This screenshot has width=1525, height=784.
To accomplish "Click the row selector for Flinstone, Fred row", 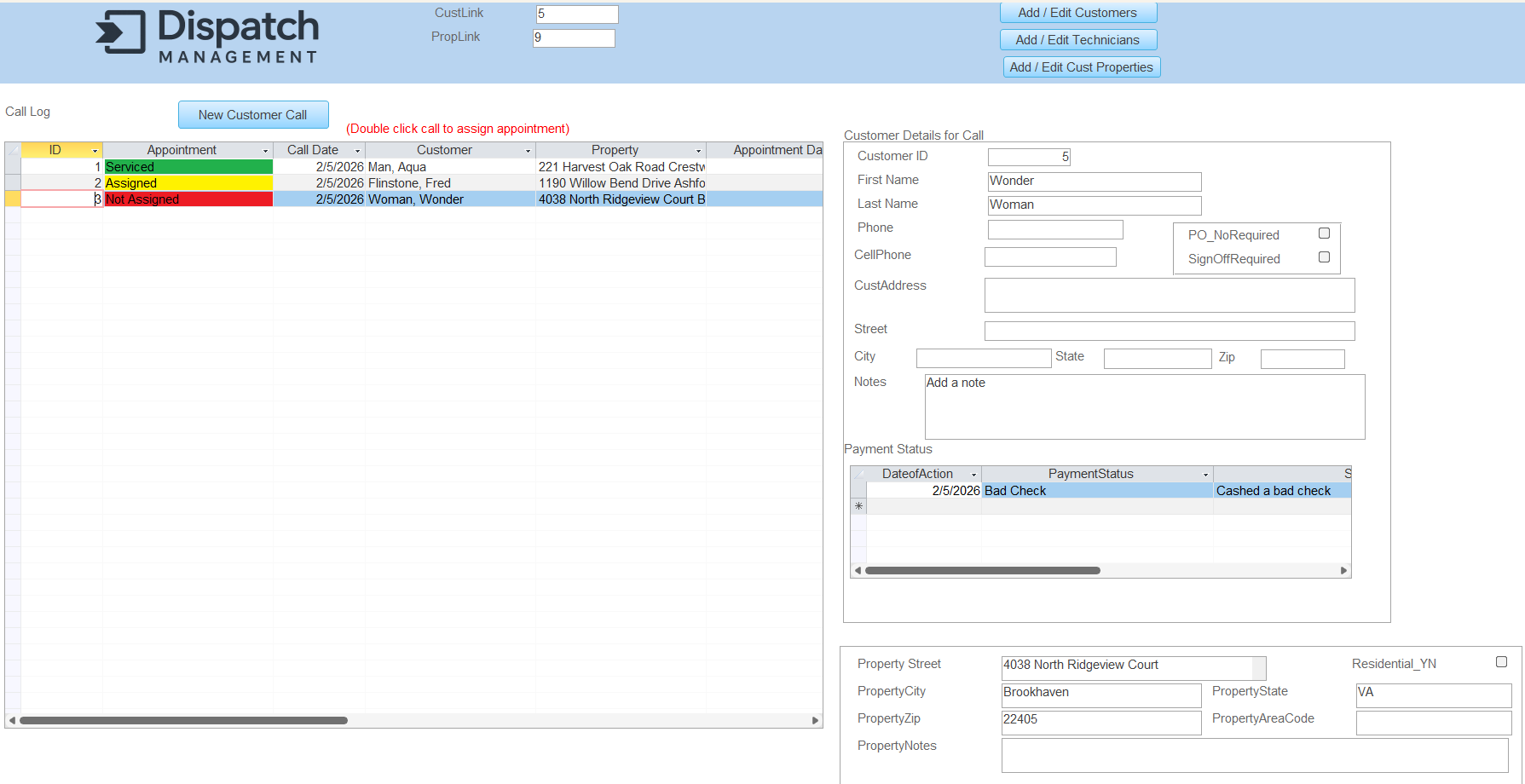I will (13, 183).
